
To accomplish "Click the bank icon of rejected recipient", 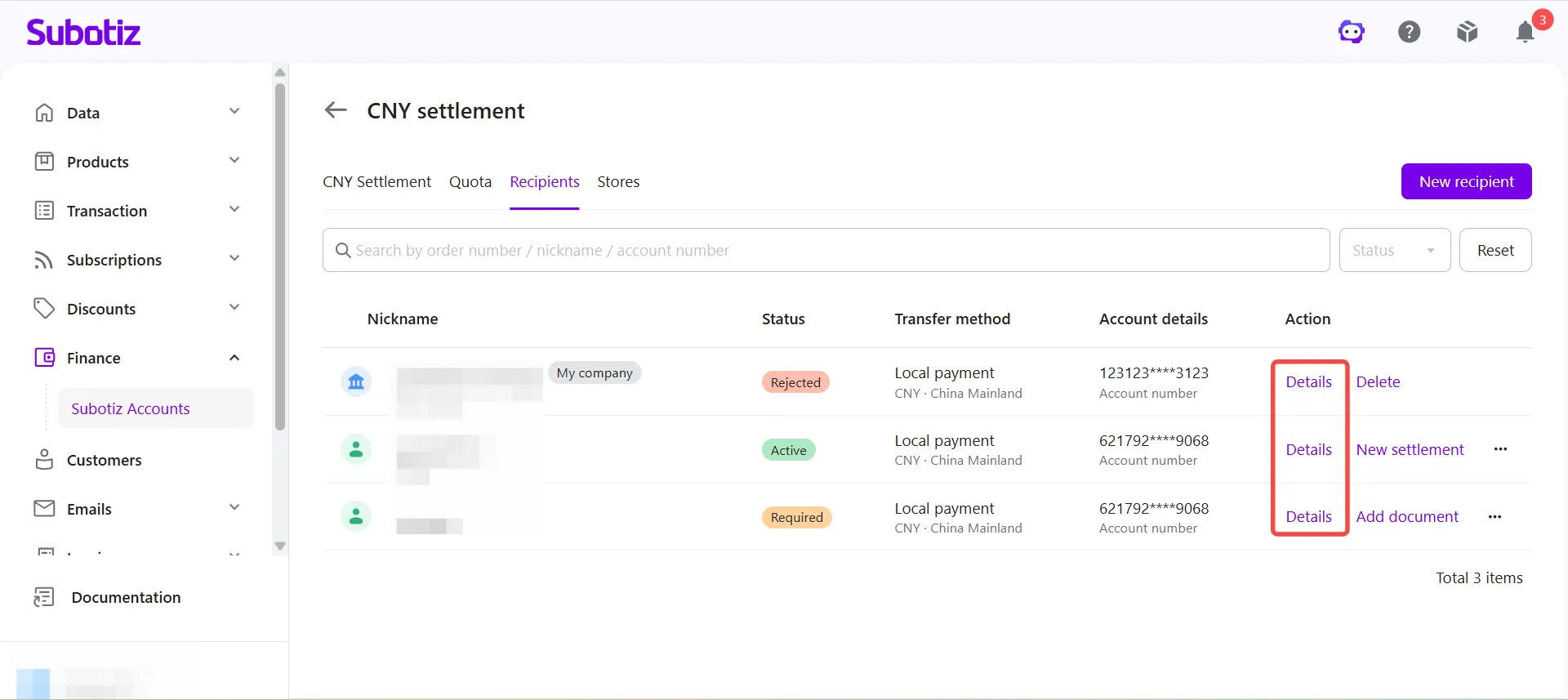I will [x=356, y=381].
